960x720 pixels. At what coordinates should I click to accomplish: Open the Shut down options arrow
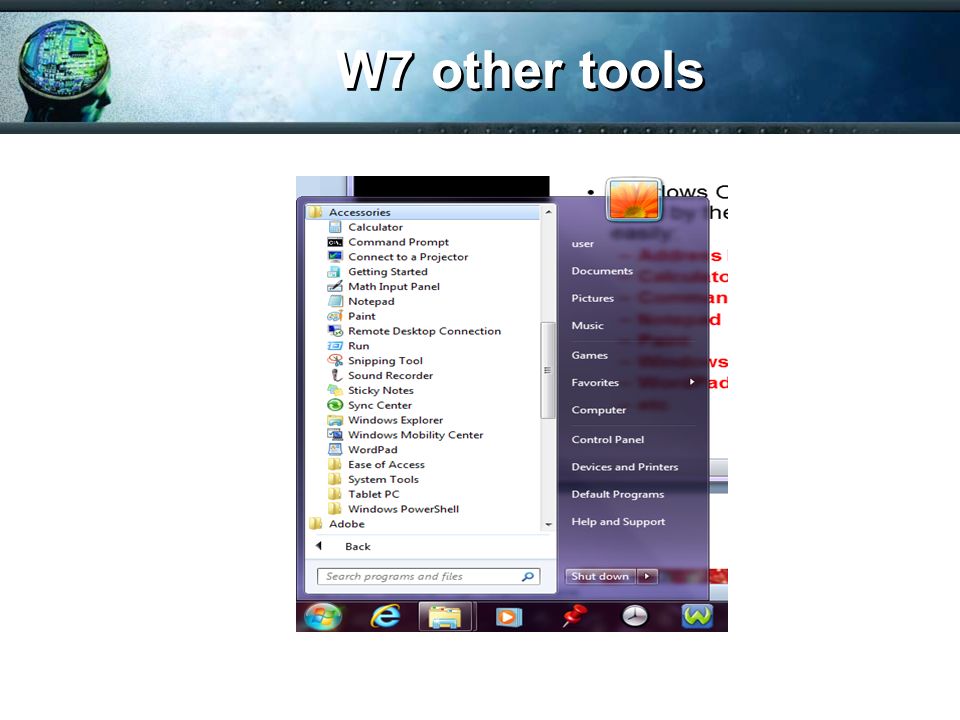(x=647, y=576)
